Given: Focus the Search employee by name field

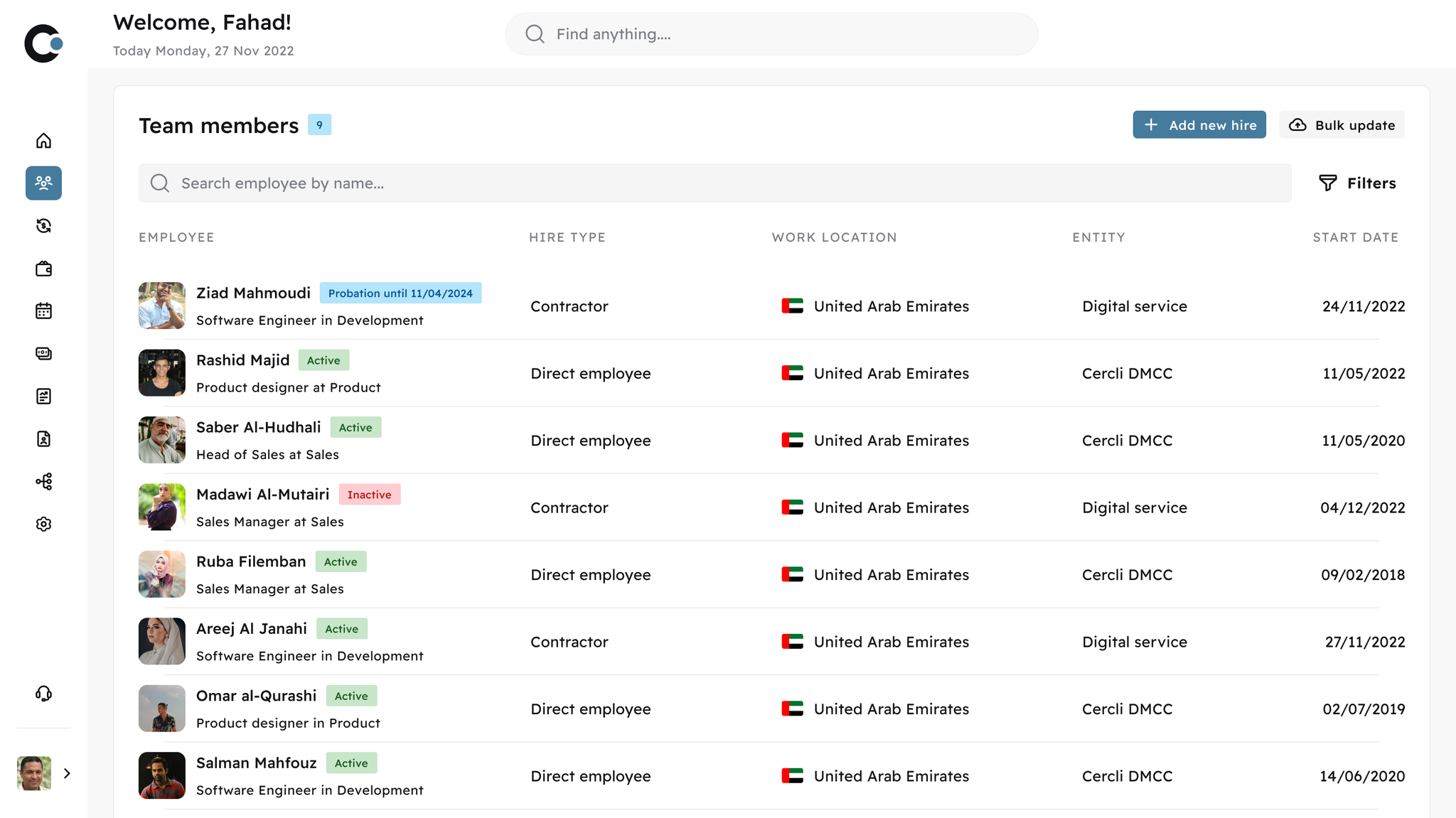Looking at the screenshot, I should pos(715,183).
